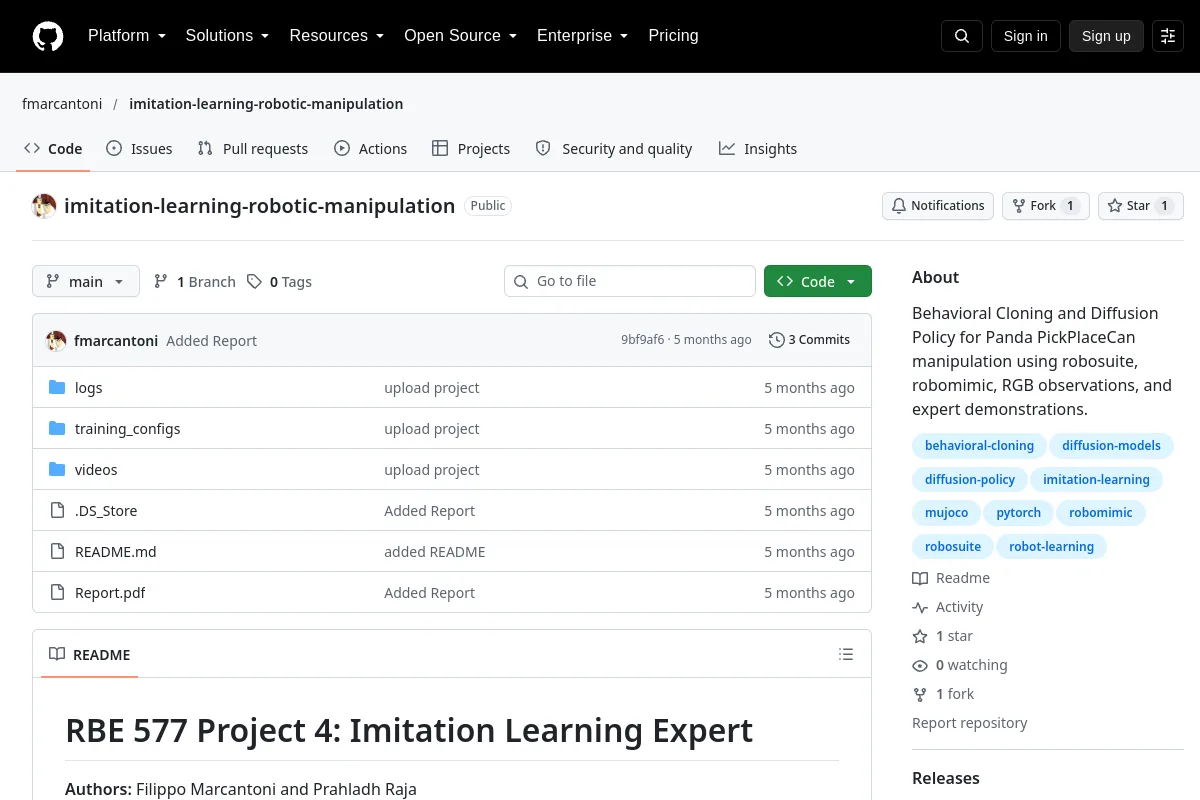Open the 'added README' commit message
The image size is (1200, 800).
tap(435, 552)
